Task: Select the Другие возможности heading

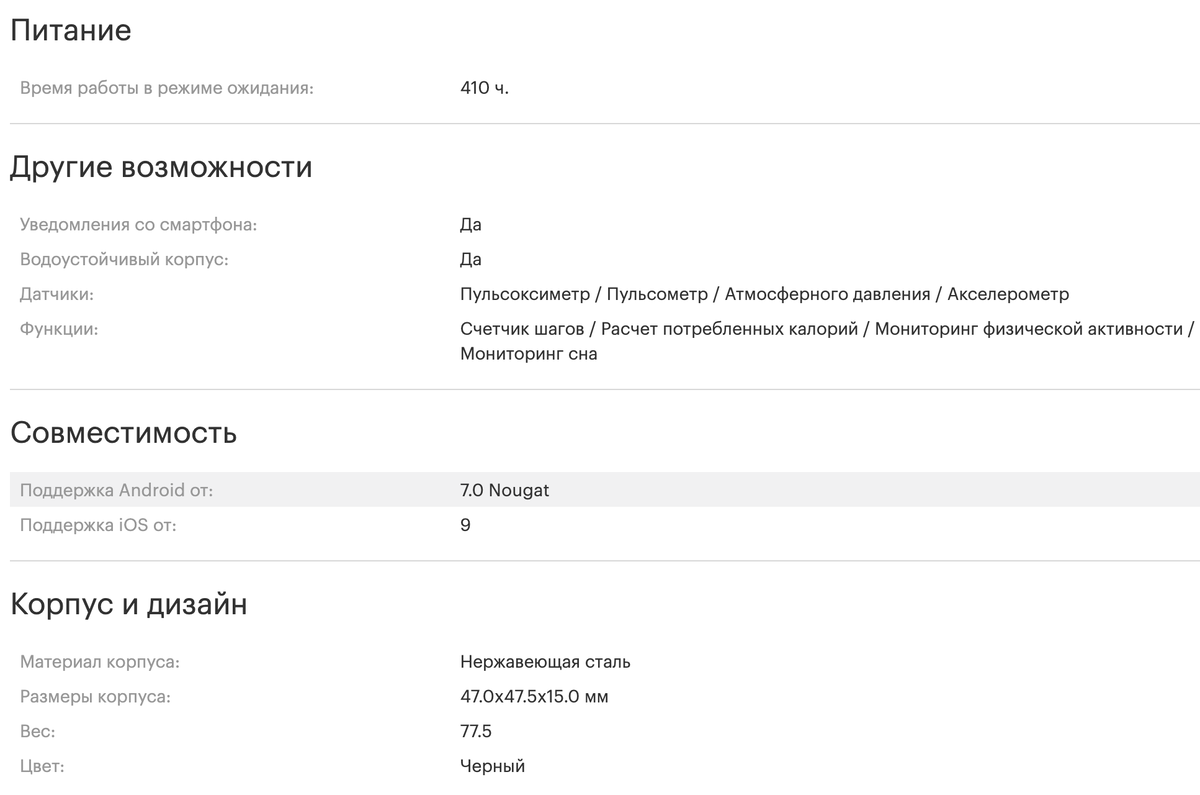Action: (x=161, y=167)
